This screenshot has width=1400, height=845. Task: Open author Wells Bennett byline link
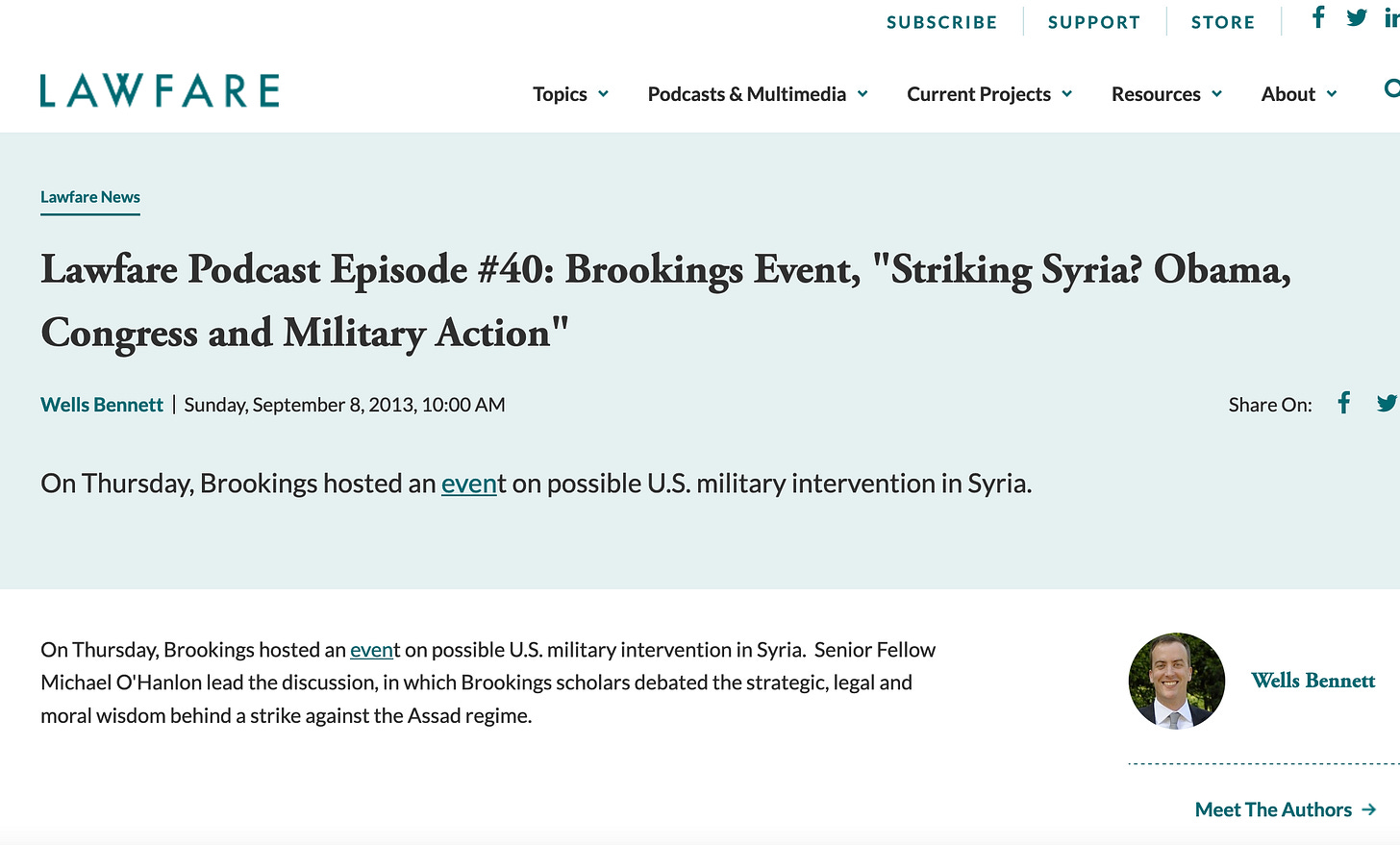tap(102, 405)
